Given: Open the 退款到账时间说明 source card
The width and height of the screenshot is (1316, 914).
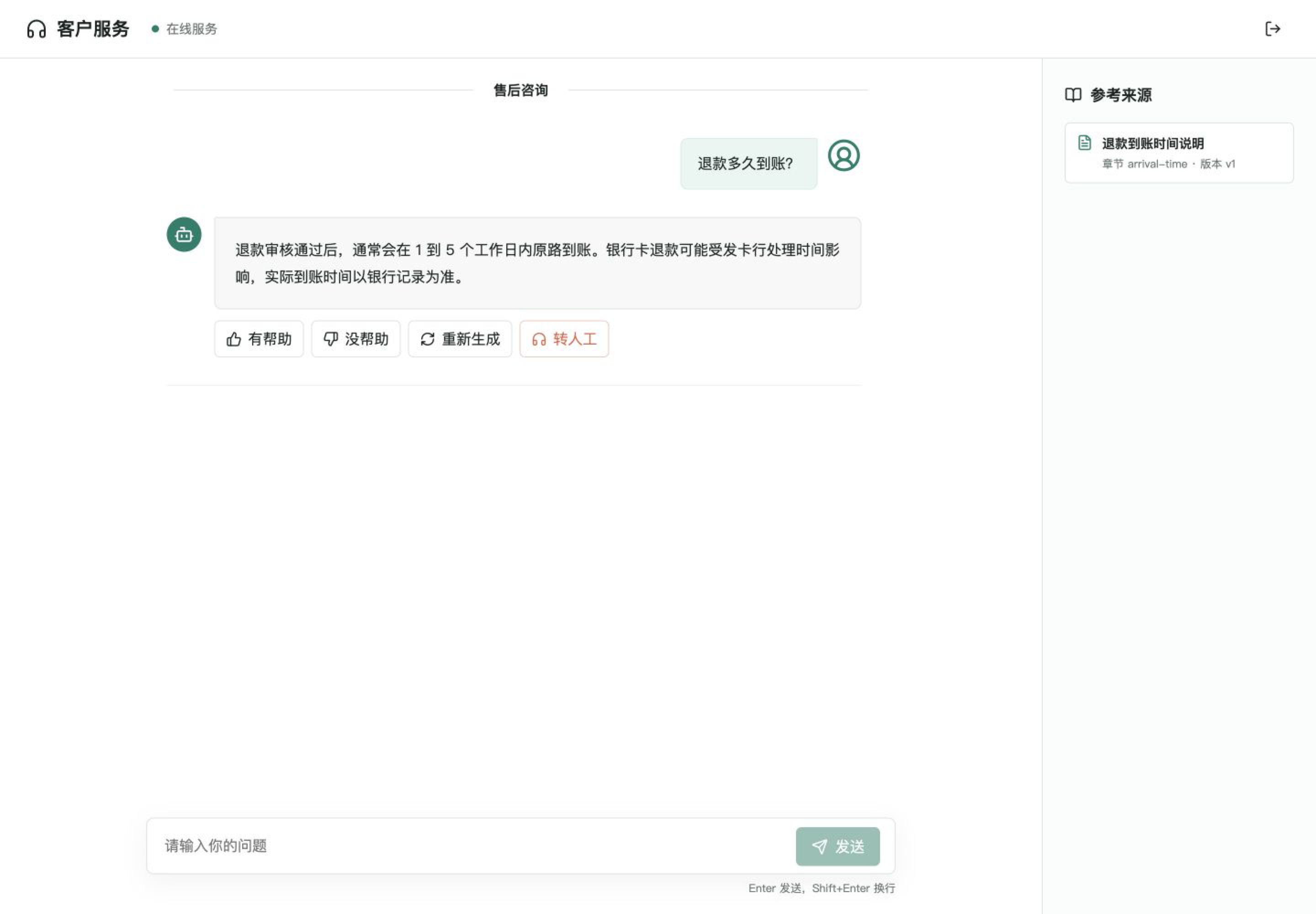Looking at the screenshot, I should [1179, 153].
